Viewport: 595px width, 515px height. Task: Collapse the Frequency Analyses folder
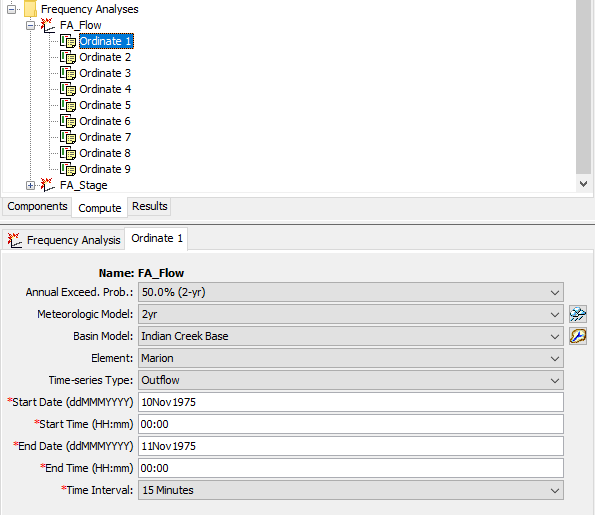point(11,9)
